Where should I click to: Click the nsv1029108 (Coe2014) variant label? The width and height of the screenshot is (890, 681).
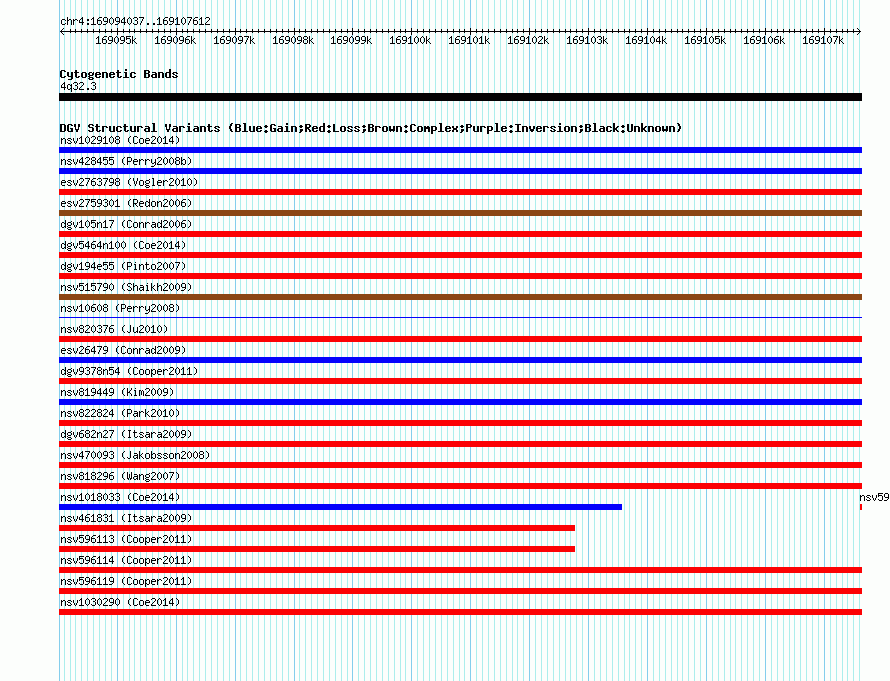pos(120,140)
